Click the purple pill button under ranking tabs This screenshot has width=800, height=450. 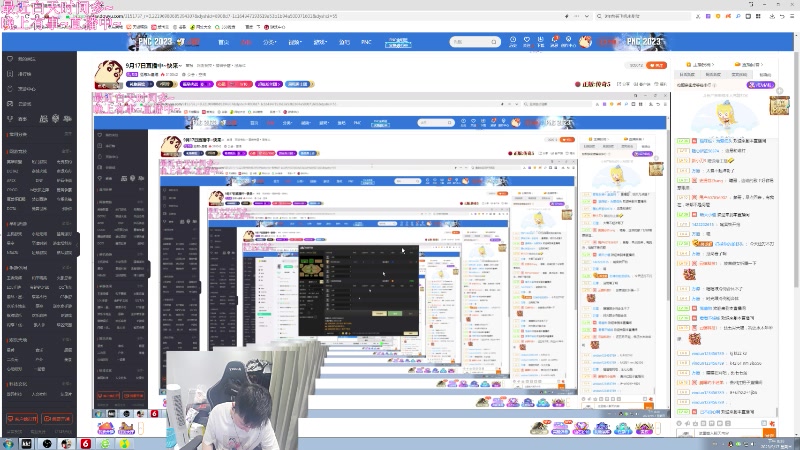point(761,85)
